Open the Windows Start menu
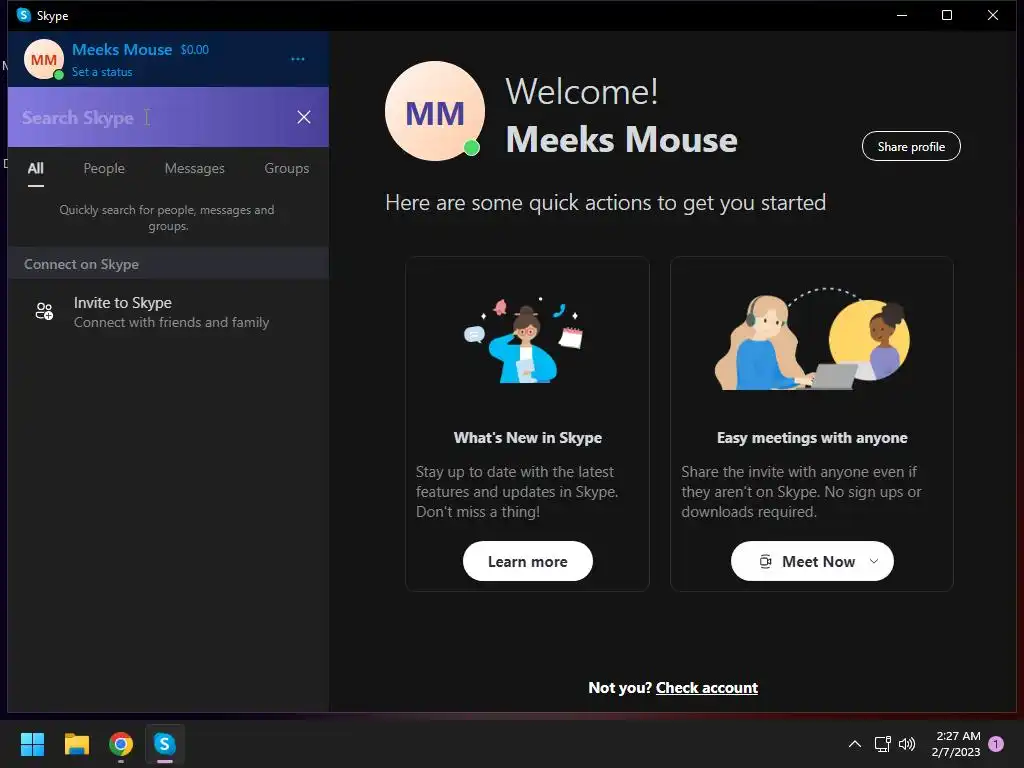This screenshot has height=768, width=1024. pos(32,744)
